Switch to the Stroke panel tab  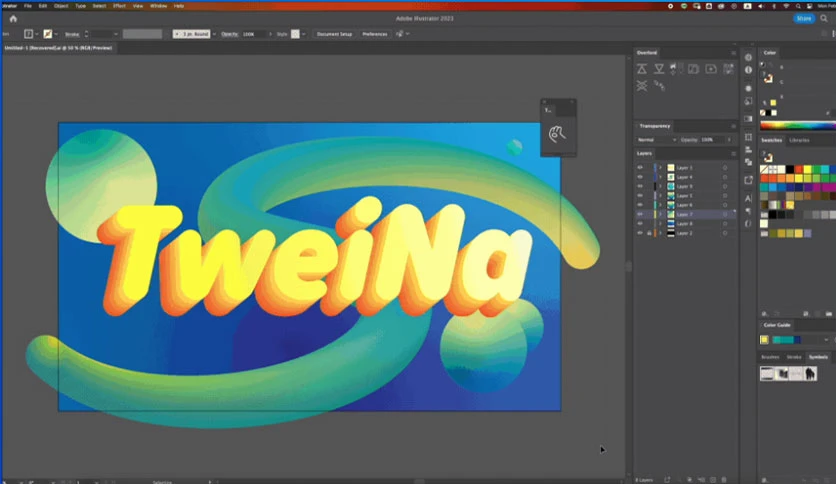coord(794,357)
